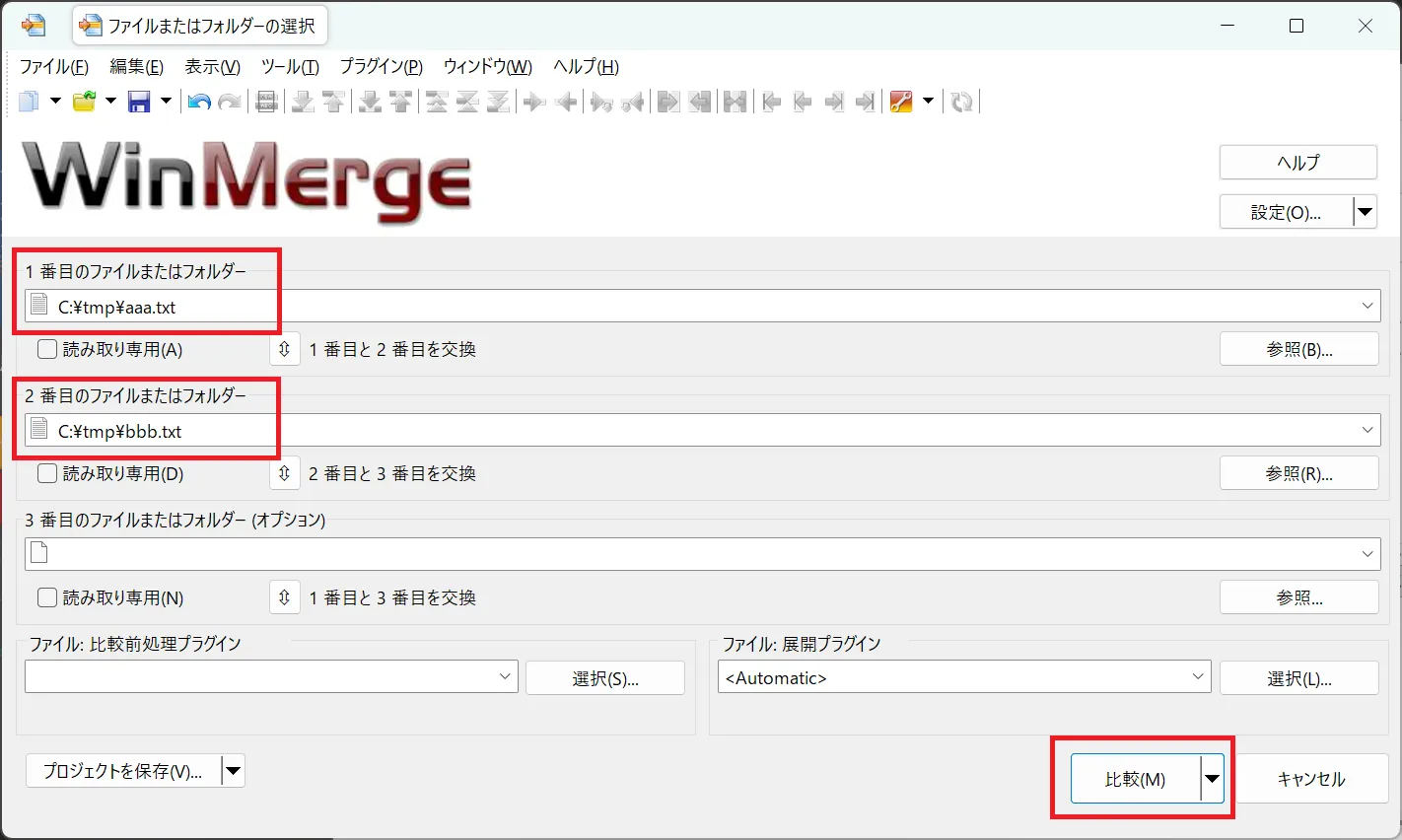Click the Copy Left and Advance icon
Screen dimensions: 1402x840
click(x=633, y=102)
